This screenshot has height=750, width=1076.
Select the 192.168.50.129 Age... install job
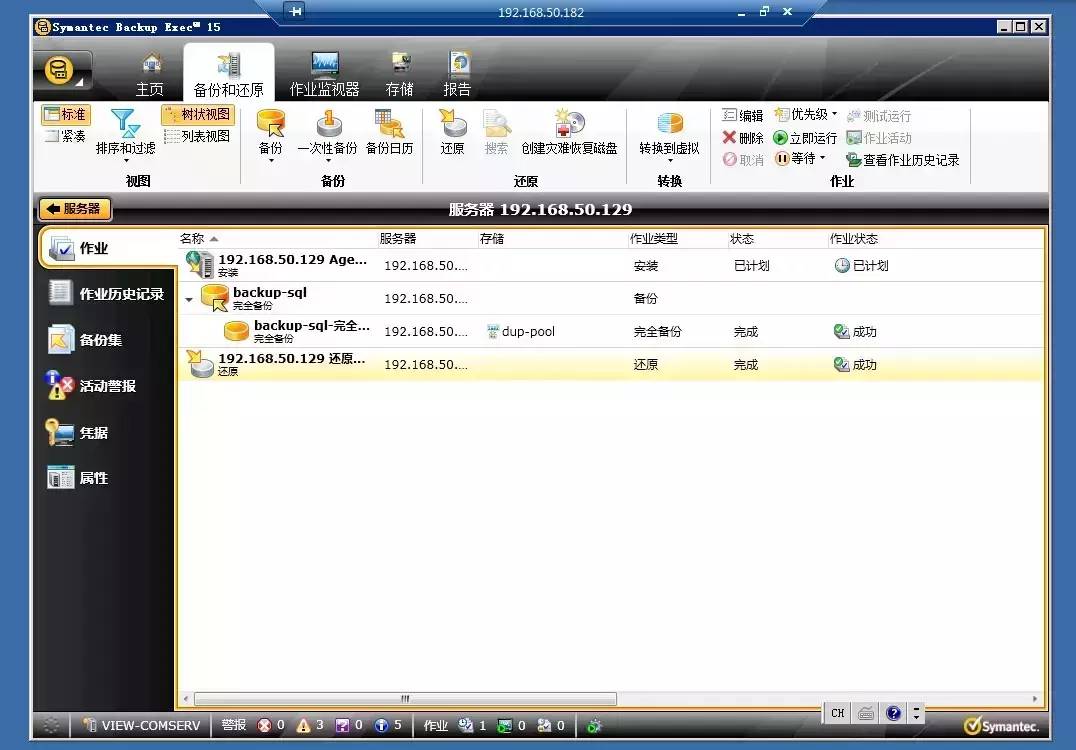(x=611, y=265)
